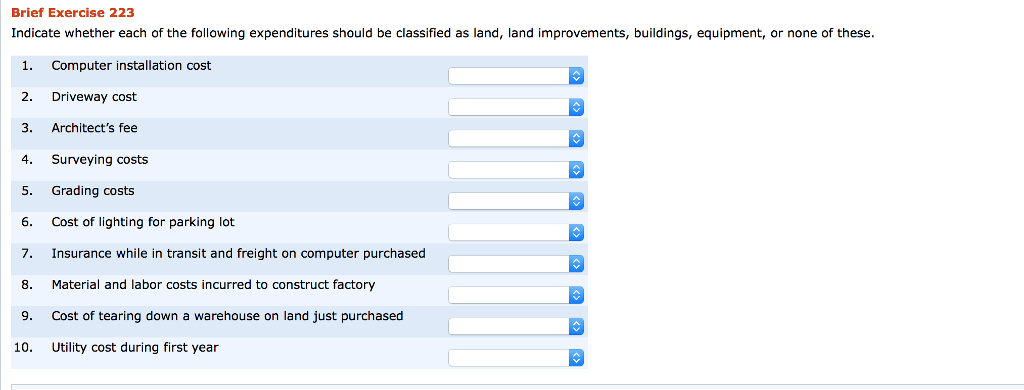The height and width of the screenshot is (390, 1024).
Task: Open dropdown for tearing down a warehouse
Action: click(515, 326)
